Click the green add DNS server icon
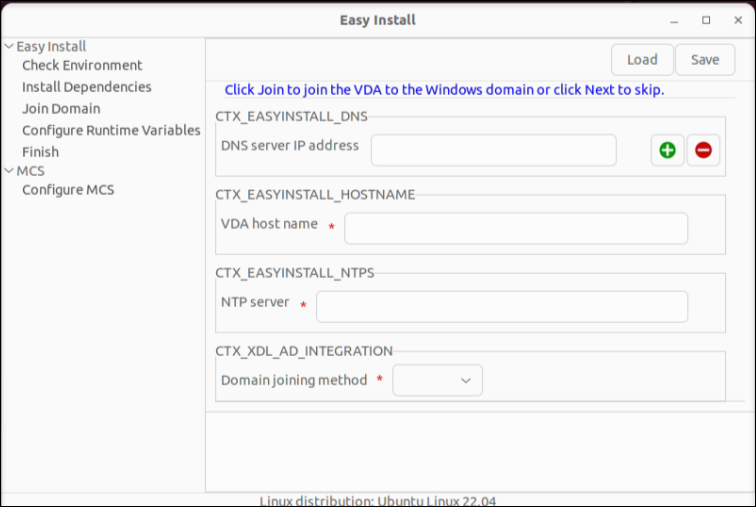 [667, 151]
